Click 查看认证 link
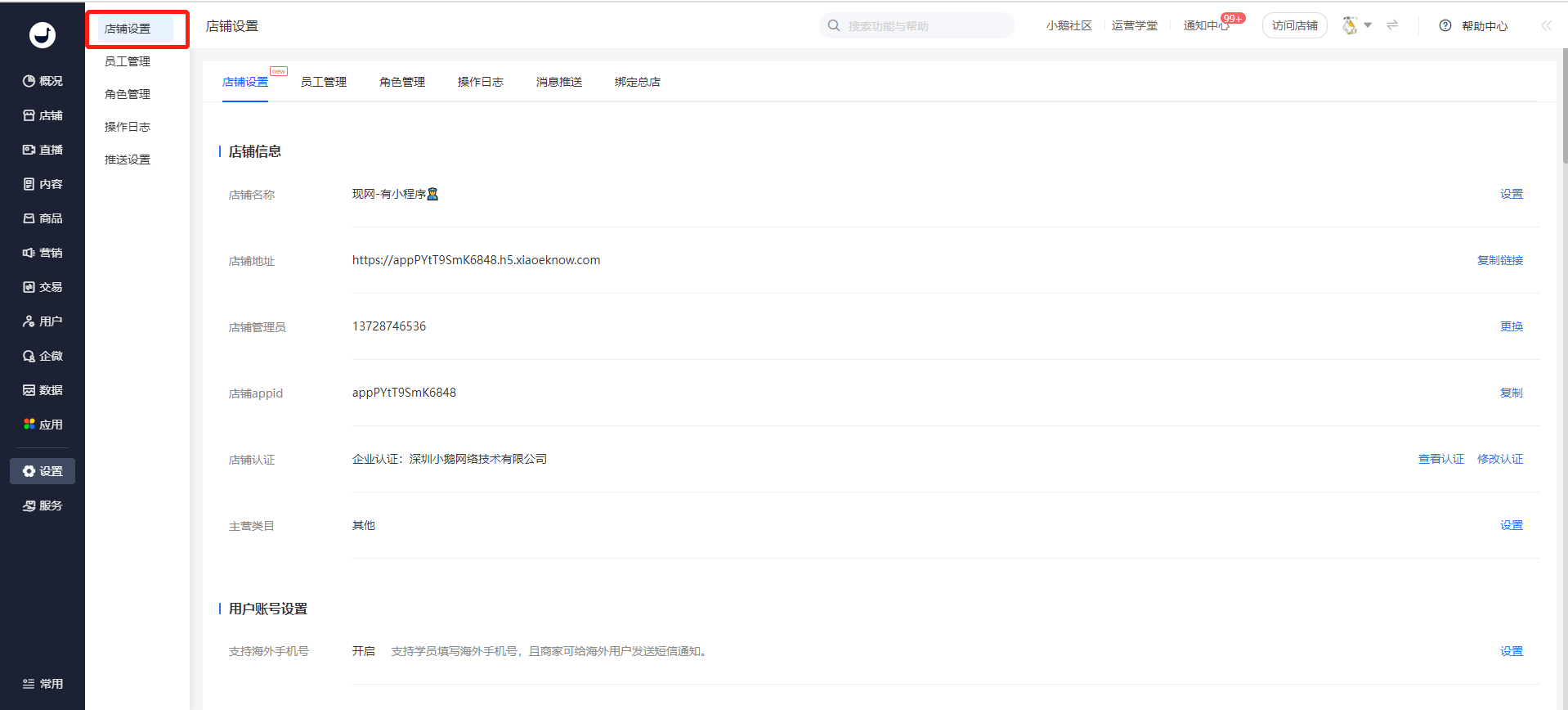1568x710 pixels. pos(1441,459)
